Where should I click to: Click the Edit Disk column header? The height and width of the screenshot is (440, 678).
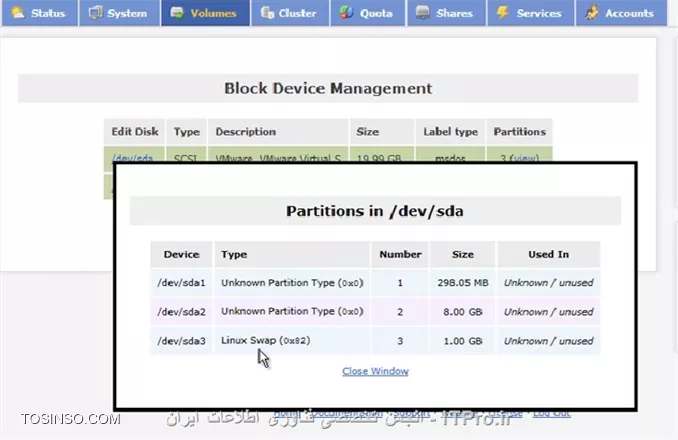point(134,131)
